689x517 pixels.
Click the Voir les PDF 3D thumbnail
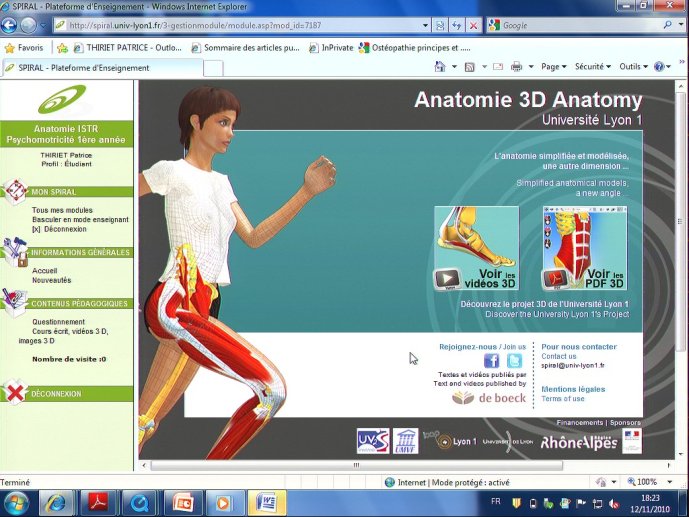coord(585,248)
